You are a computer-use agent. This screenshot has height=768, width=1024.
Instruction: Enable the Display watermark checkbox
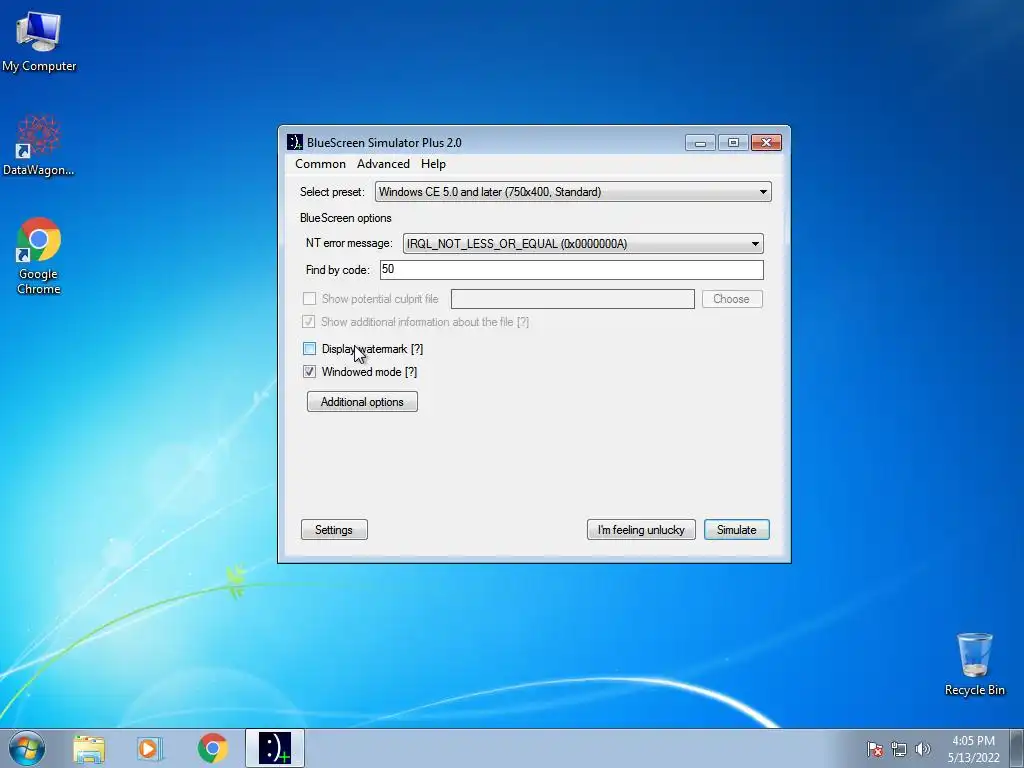(310, 349)
